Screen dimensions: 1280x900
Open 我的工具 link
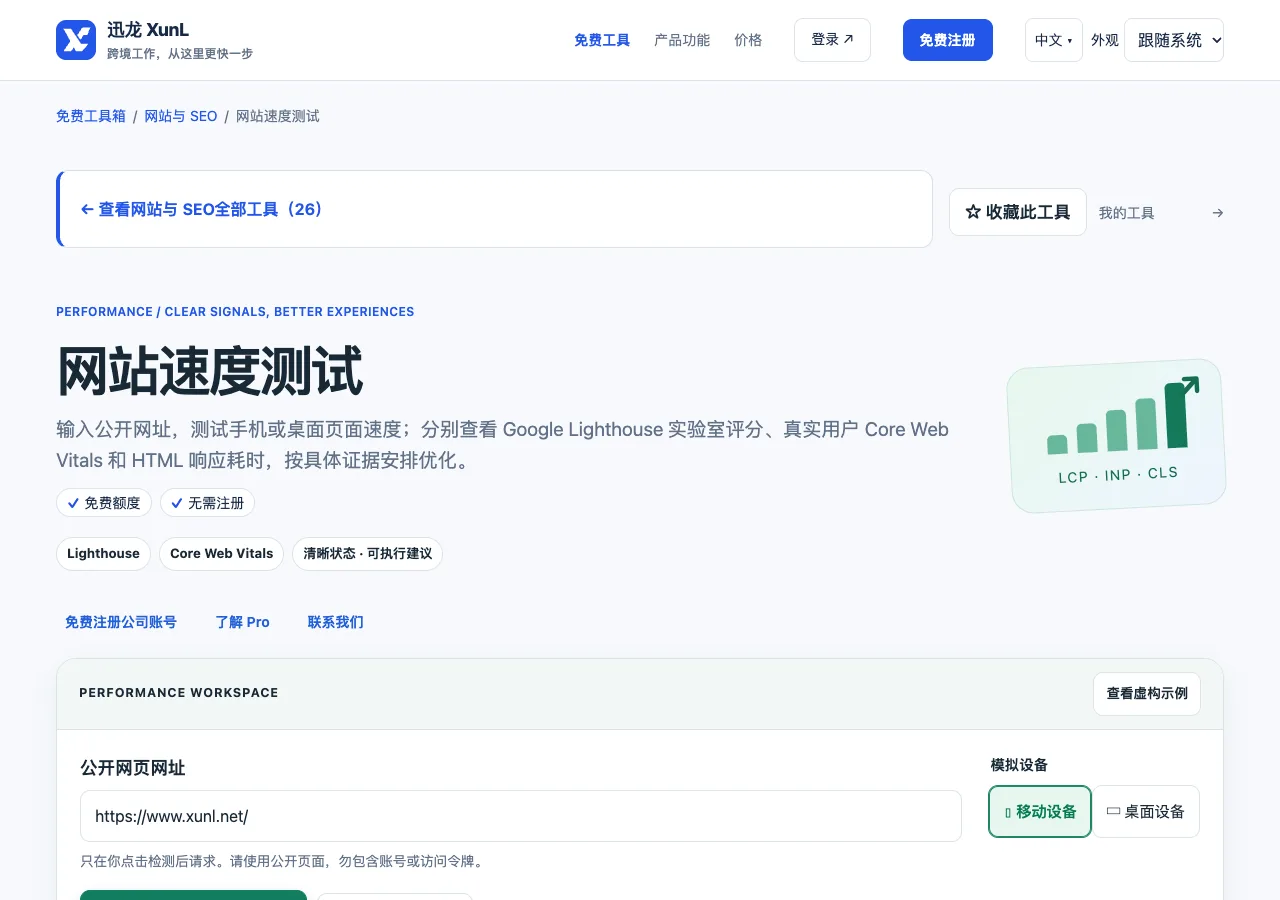click(1126, 213)
